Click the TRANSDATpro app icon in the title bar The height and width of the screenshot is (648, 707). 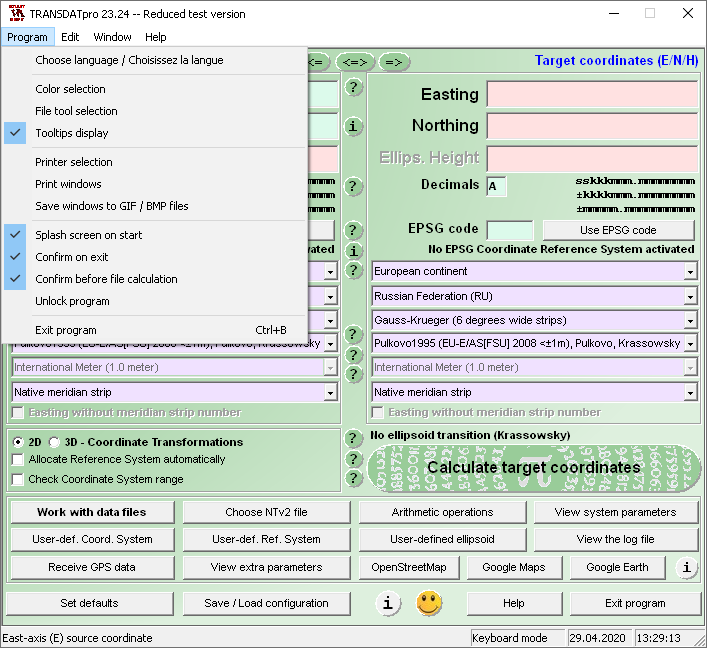pos(17,13)
